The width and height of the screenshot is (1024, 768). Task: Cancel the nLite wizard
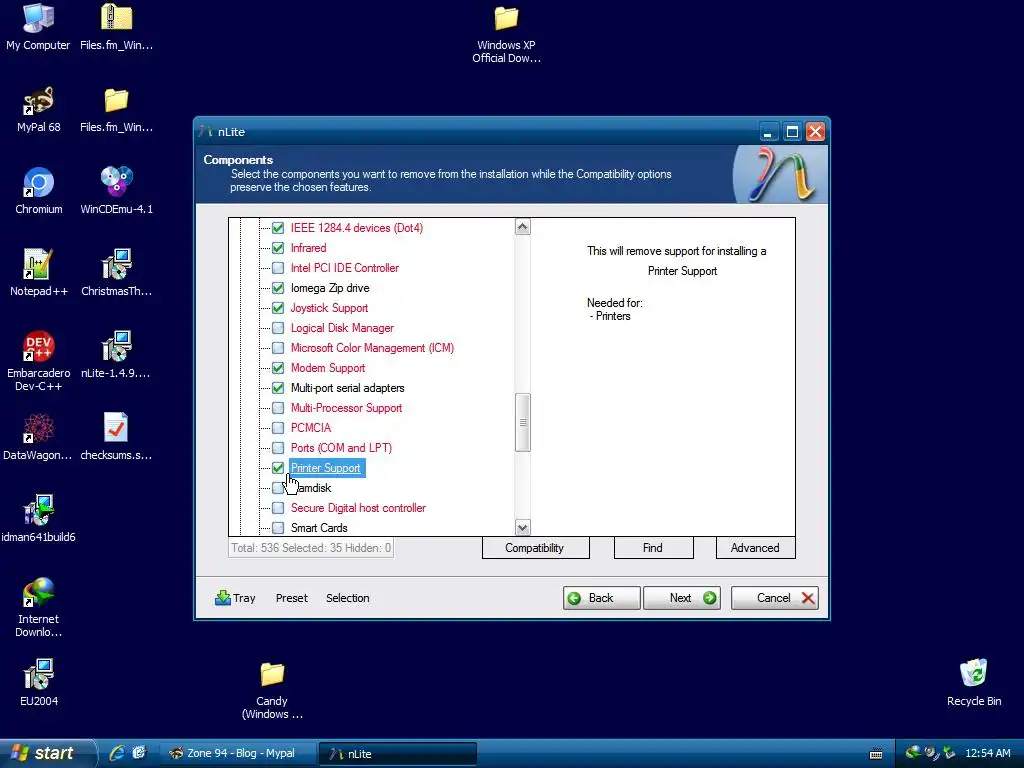tap(775, 598)
